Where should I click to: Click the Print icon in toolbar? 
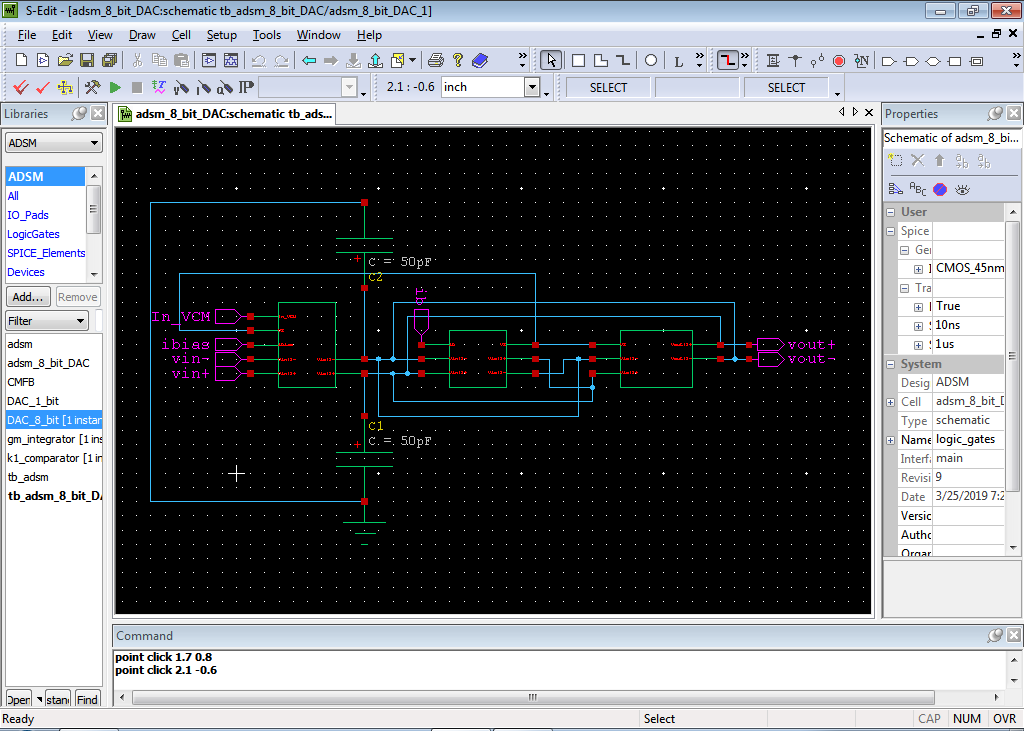(436, 61)
